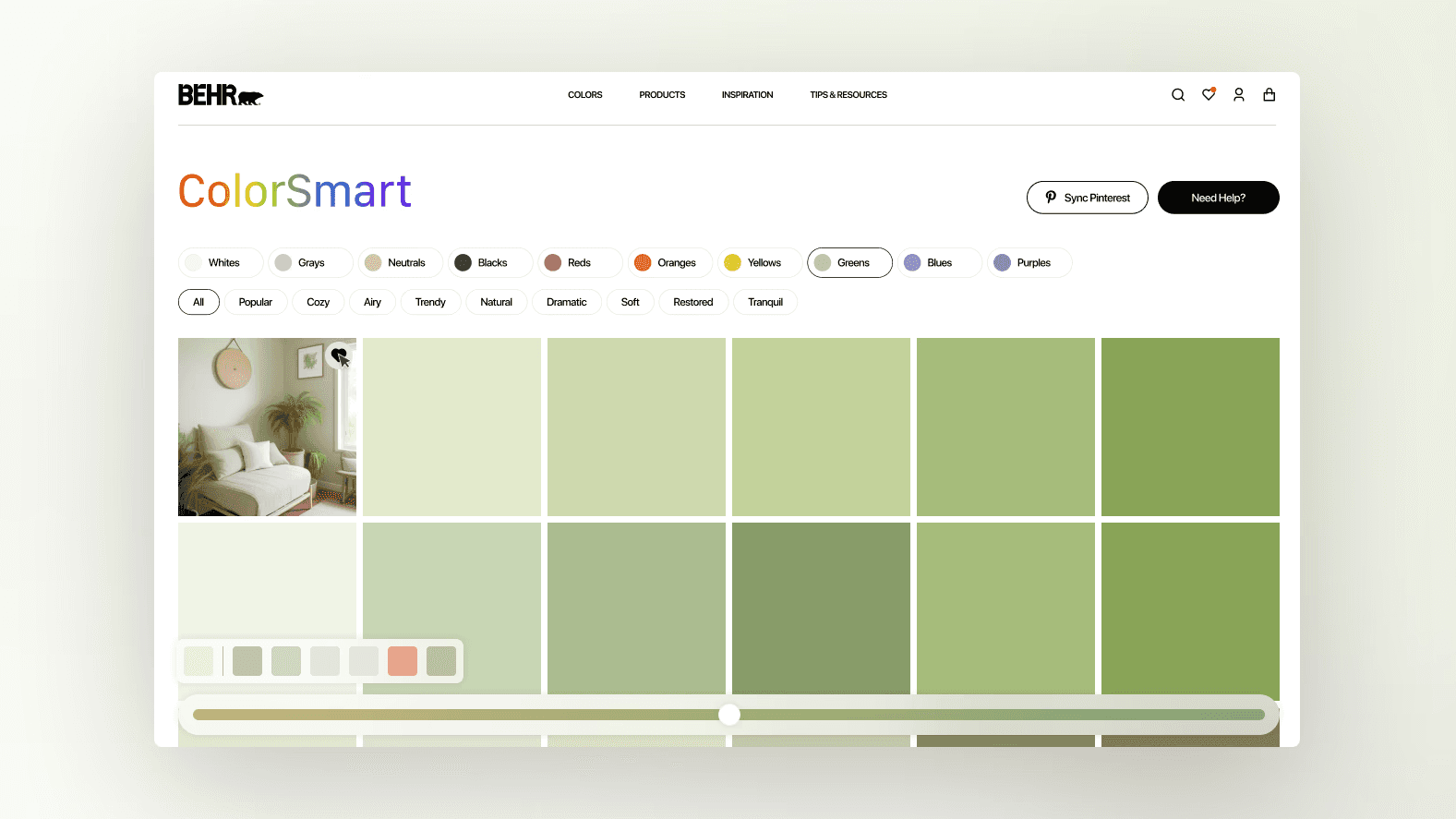Click the ColorSmart title
The height and width of the screenshot is (819, 1456).
(295, 191)
